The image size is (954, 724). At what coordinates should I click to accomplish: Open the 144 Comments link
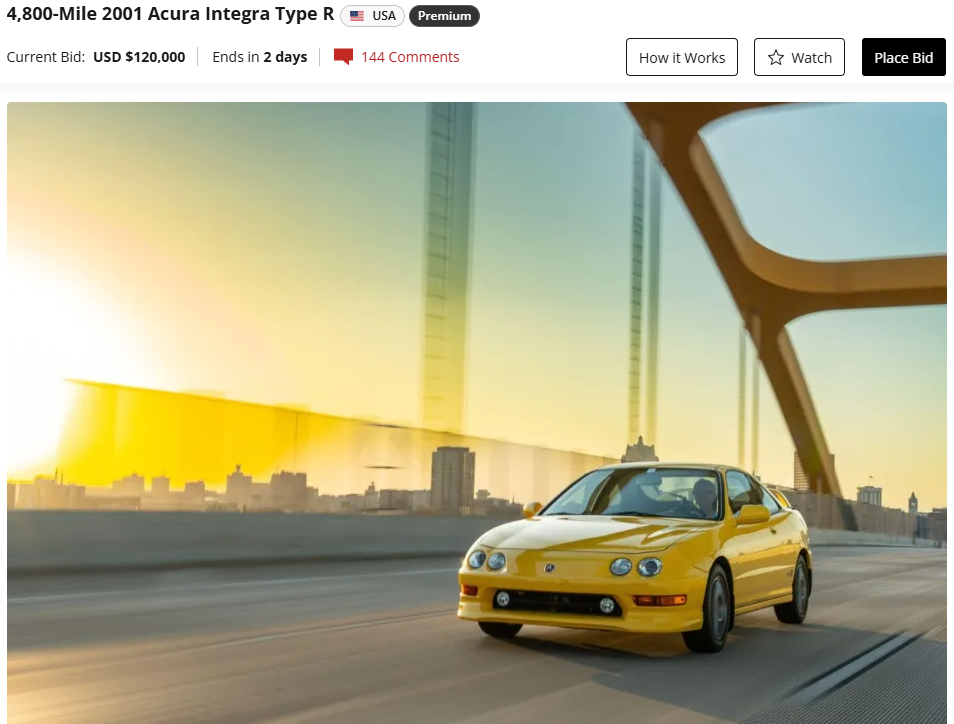pos(410,57)
